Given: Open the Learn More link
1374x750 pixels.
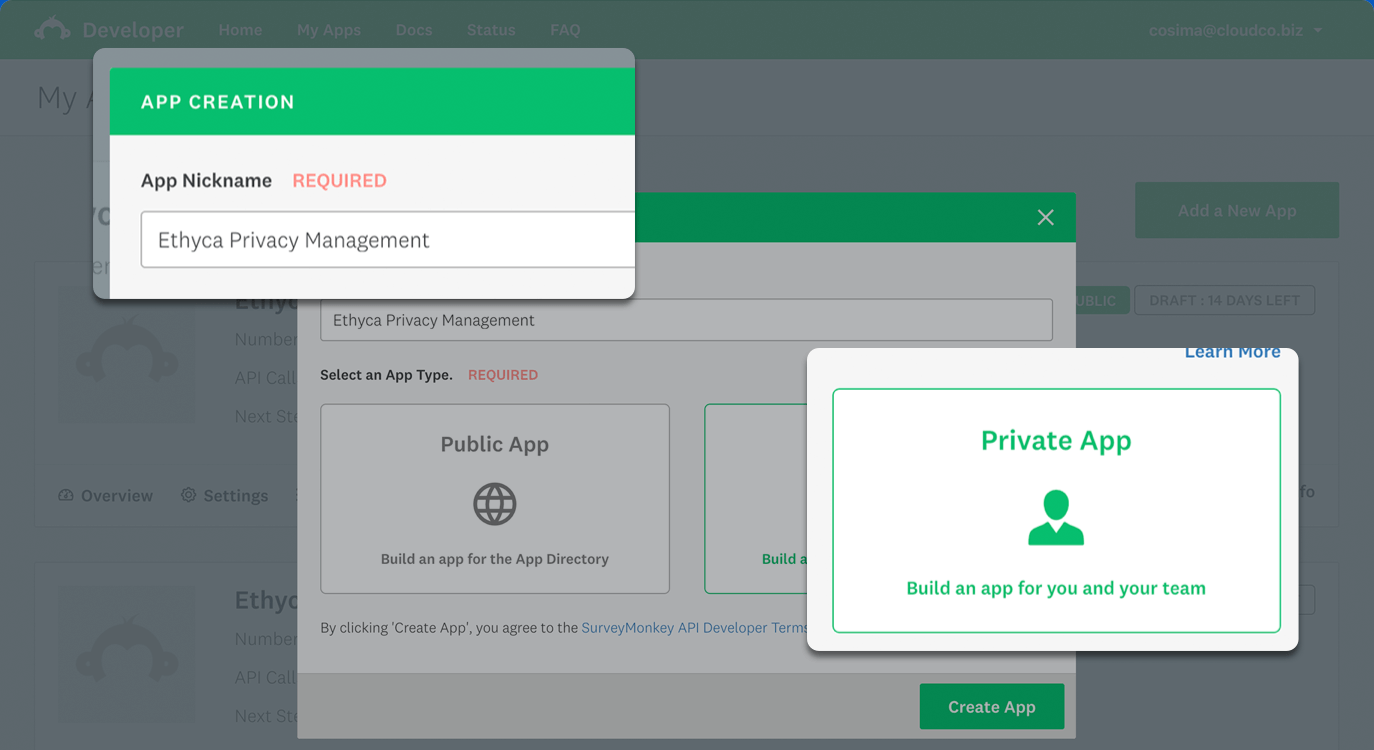Looking at the screenshot, I should tap(1232, 352).
